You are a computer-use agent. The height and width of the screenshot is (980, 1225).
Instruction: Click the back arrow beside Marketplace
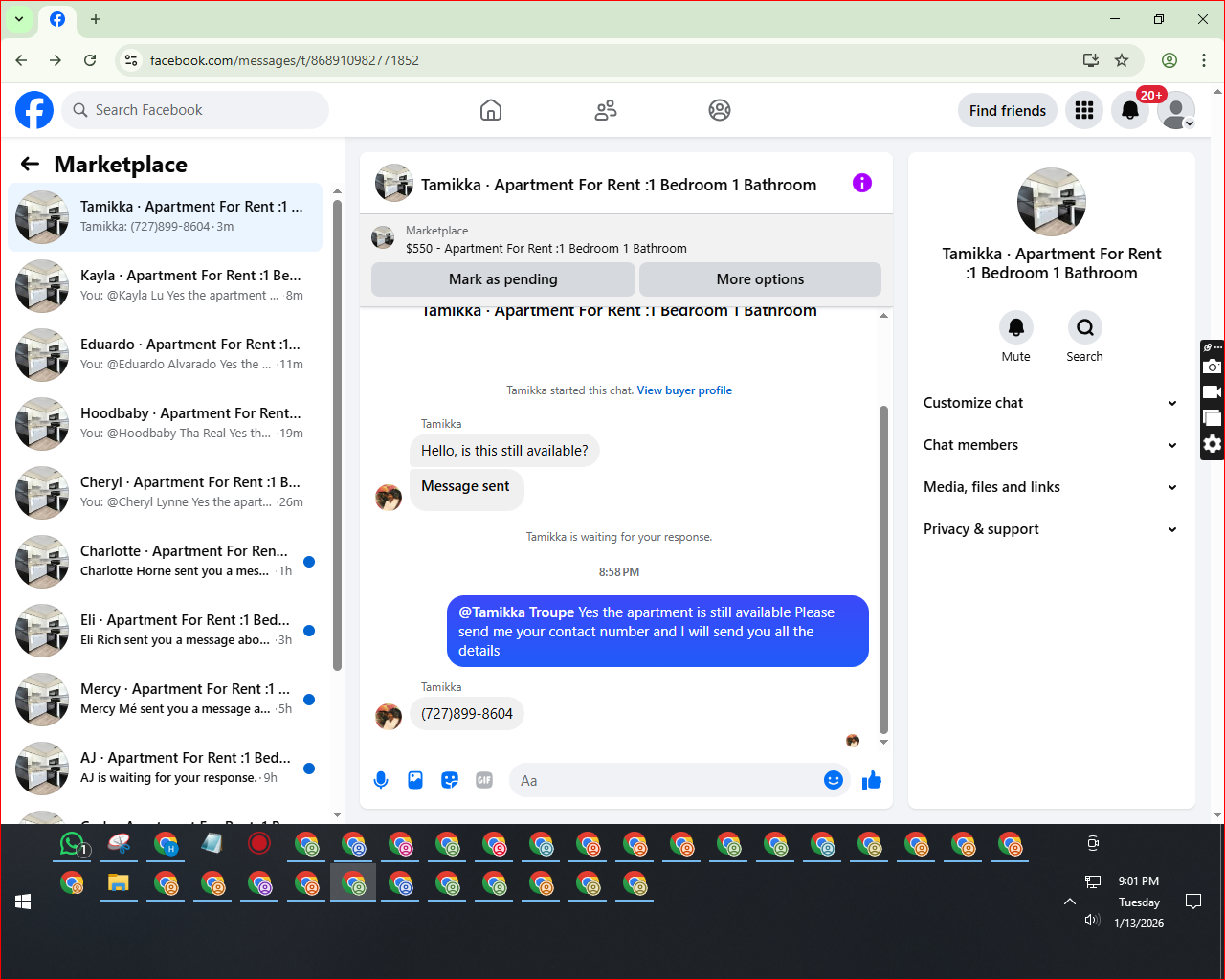coord(30,164)
